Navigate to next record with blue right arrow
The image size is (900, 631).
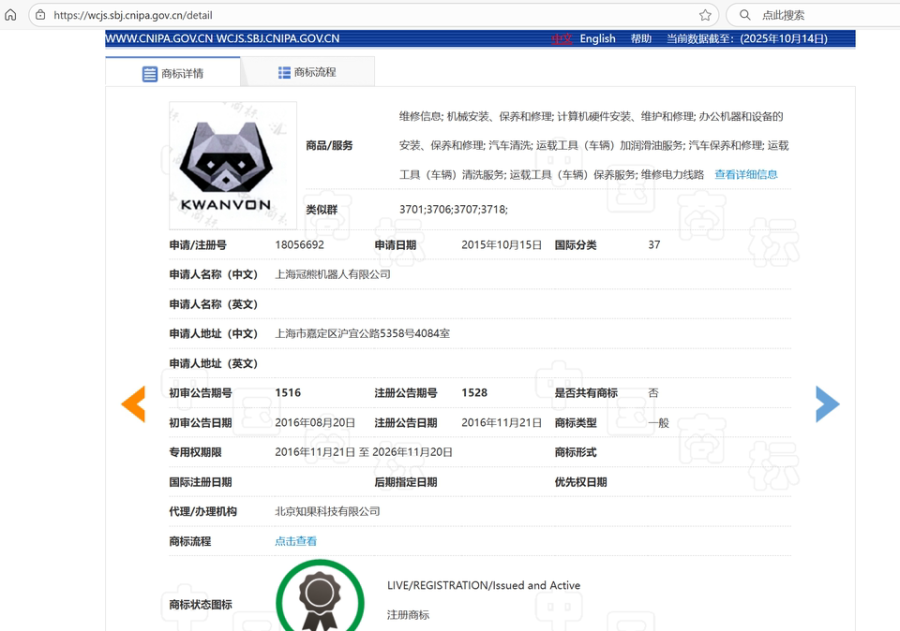tap(826, 404)
